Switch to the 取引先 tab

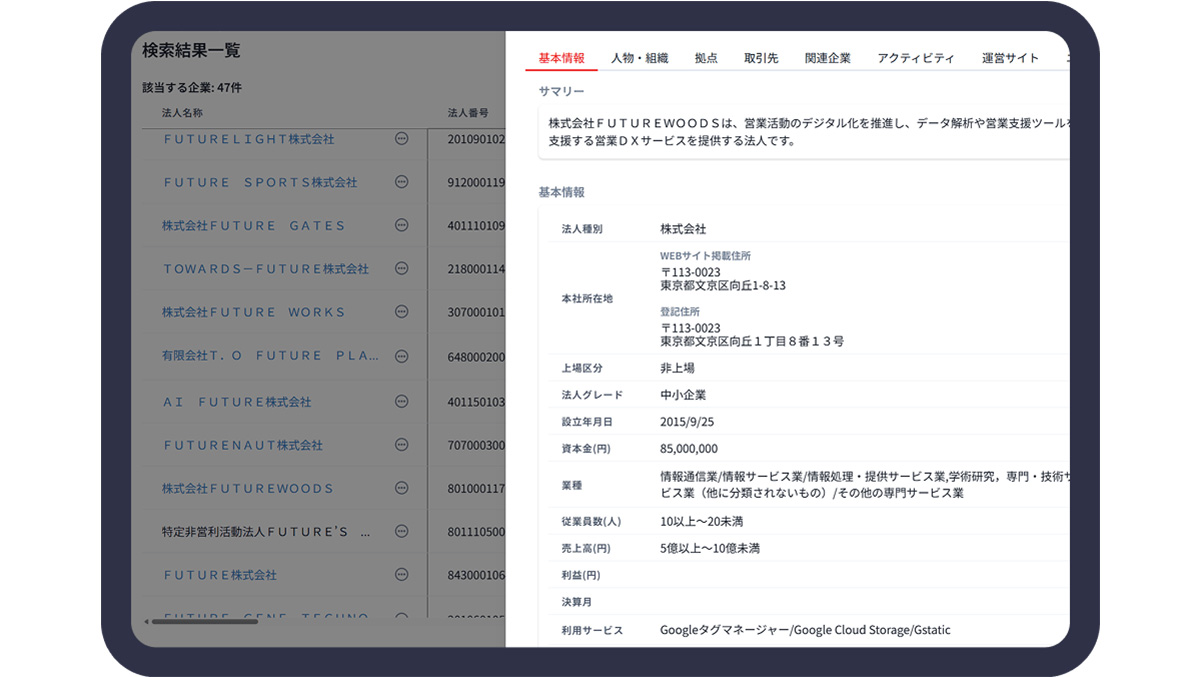[x=761, y=57]
